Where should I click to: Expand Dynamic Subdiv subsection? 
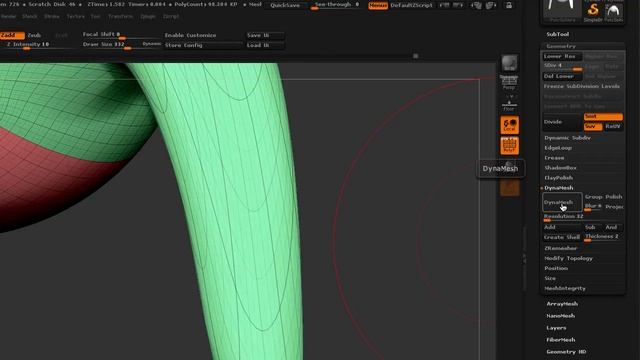coord(567,138)
